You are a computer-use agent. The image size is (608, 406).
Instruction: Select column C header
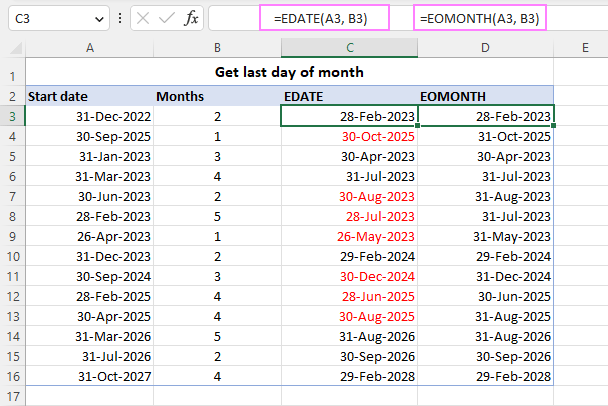click(x=349, y=48)
